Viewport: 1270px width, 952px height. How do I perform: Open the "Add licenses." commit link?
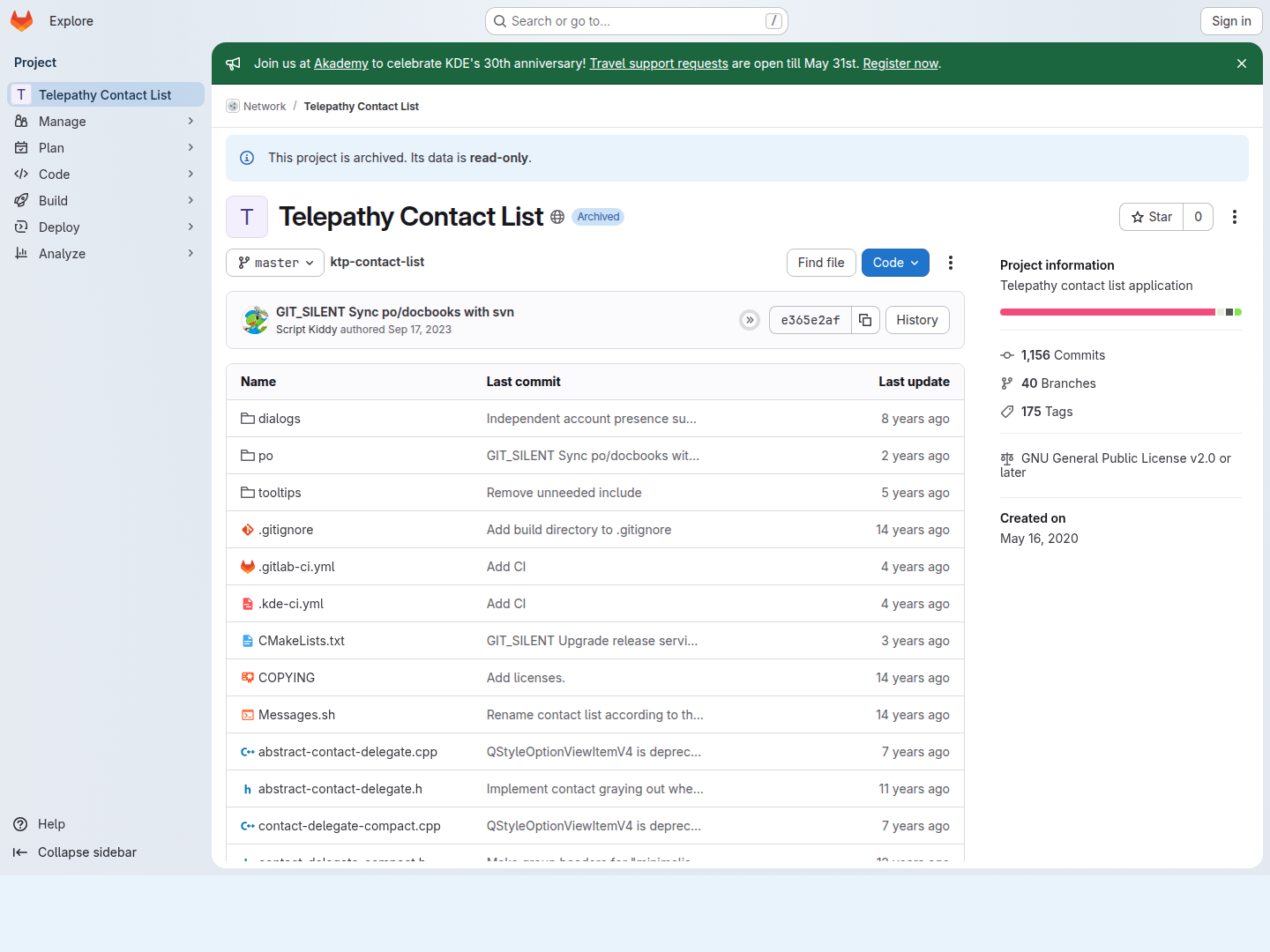click(x=526, y=678)
